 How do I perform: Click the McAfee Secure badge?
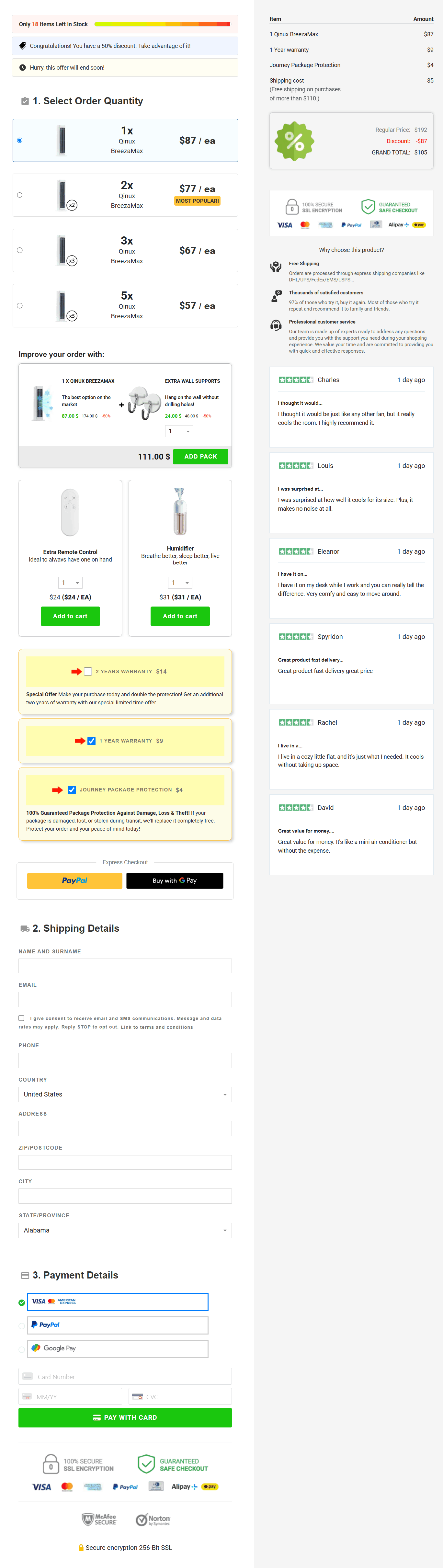(99, 1519)
